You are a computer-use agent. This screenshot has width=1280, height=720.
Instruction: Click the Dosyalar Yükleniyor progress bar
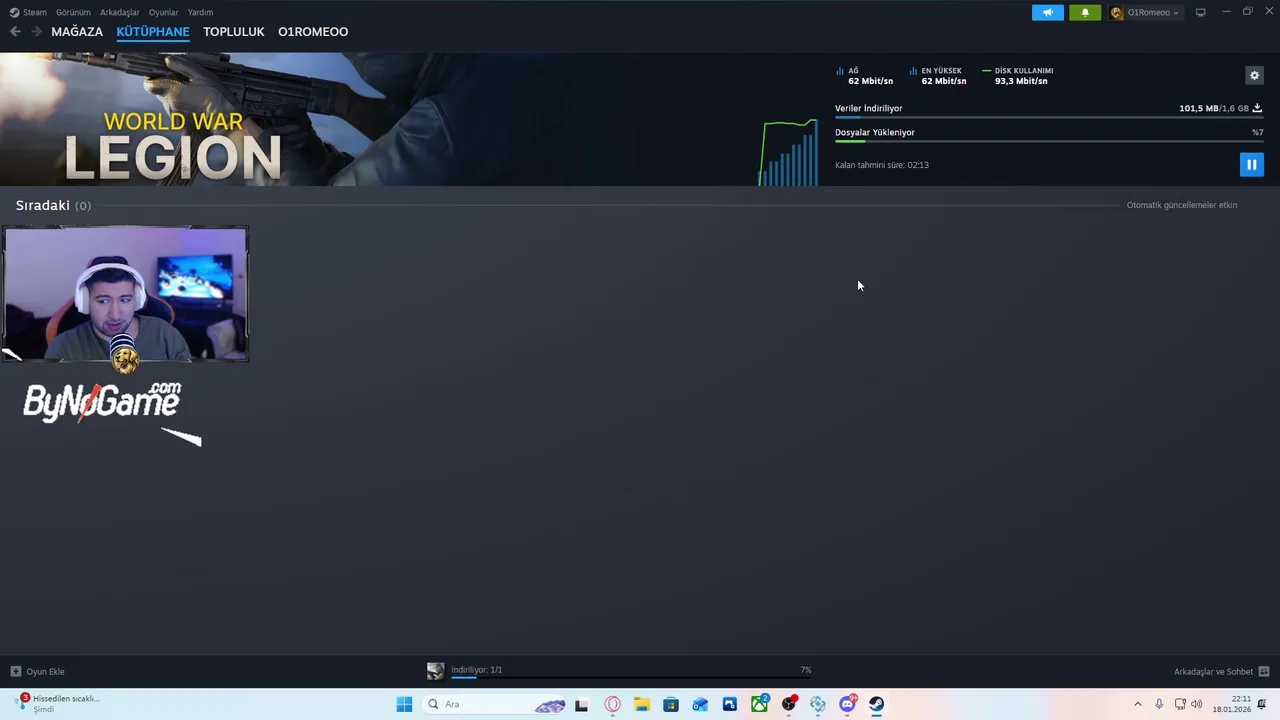[1049, 141]
